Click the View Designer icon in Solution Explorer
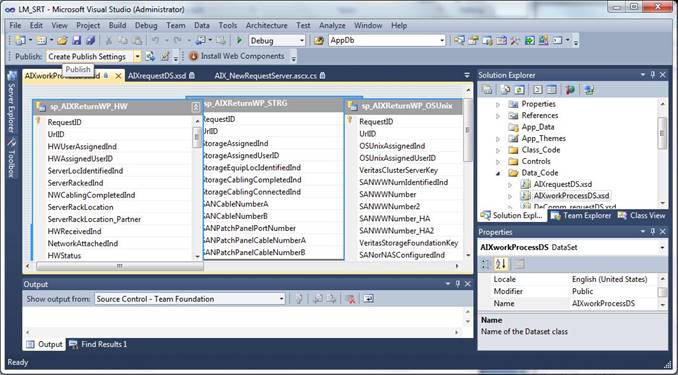 (x=551, y=90)
